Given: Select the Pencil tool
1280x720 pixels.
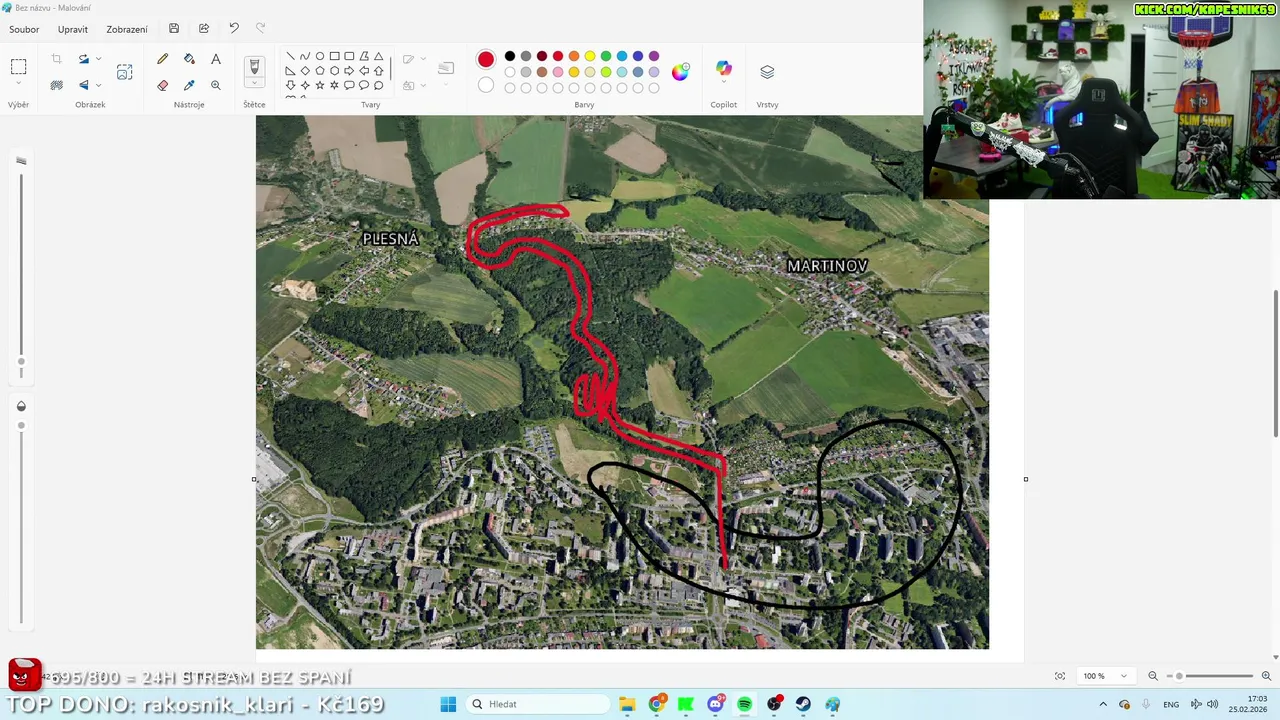Looking at the screenshot, I should (162, 59).
